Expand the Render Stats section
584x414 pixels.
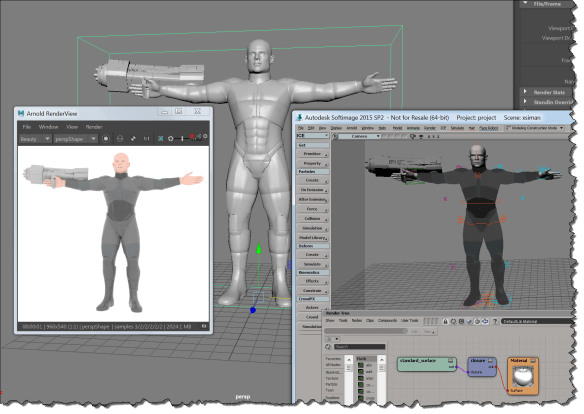525,91
